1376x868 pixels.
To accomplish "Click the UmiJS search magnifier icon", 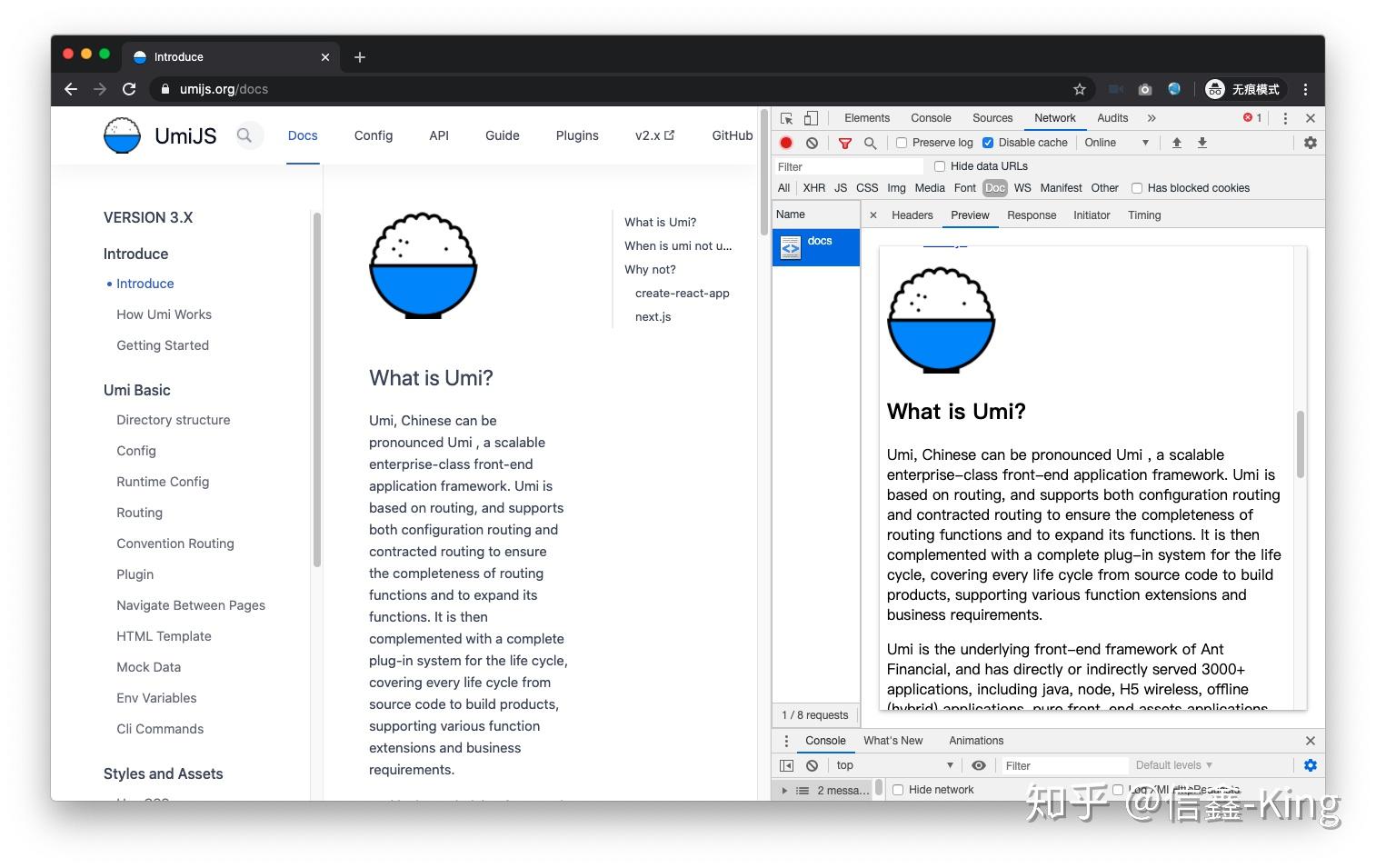I will (x=244, y=135).
